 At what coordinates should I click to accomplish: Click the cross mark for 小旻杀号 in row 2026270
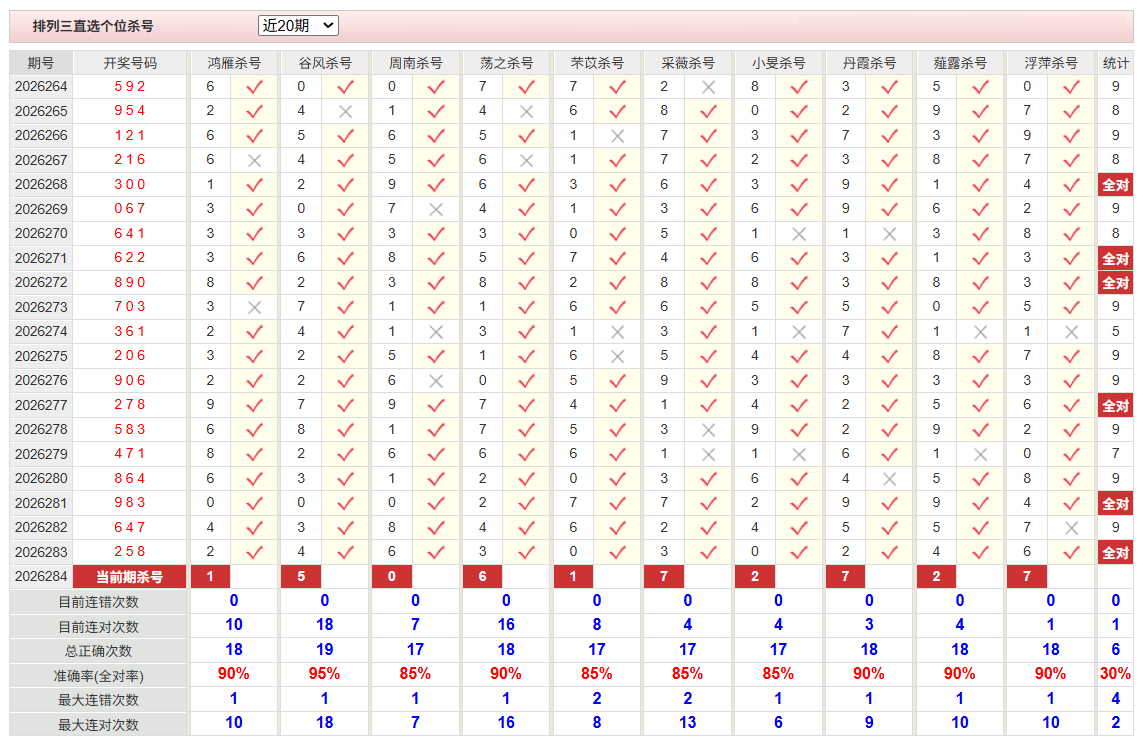pyautogui.click(x=799, y=234)
